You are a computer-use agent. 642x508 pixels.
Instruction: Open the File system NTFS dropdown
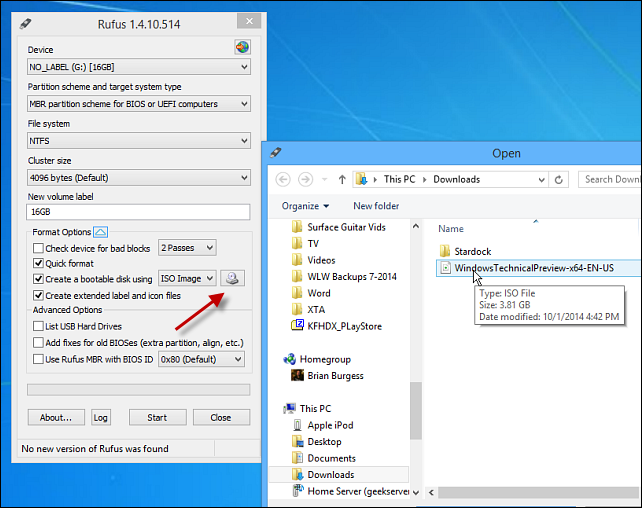(138, 141)
